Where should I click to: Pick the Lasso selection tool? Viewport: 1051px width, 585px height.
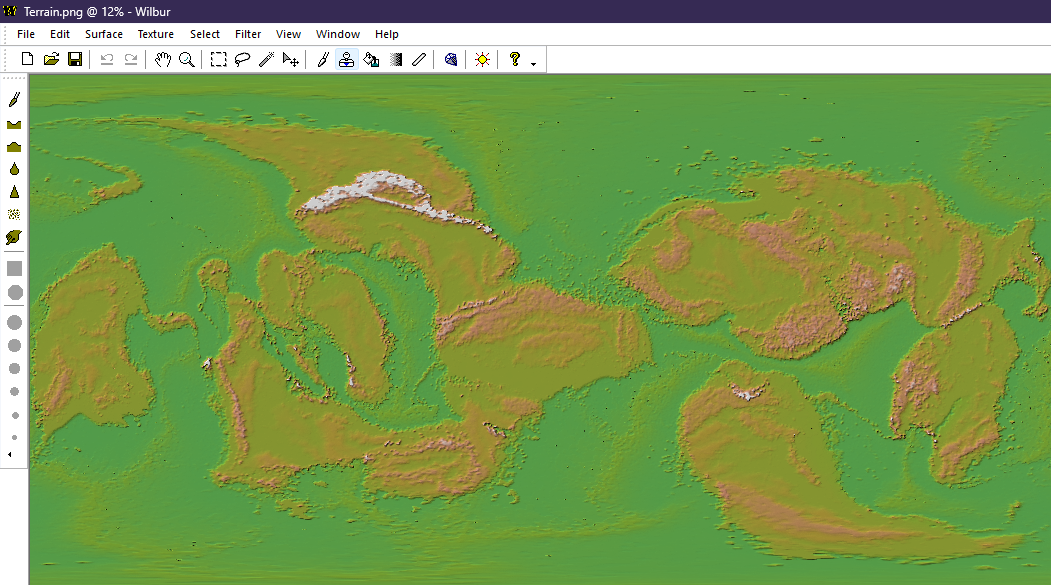tap(242, 60)
